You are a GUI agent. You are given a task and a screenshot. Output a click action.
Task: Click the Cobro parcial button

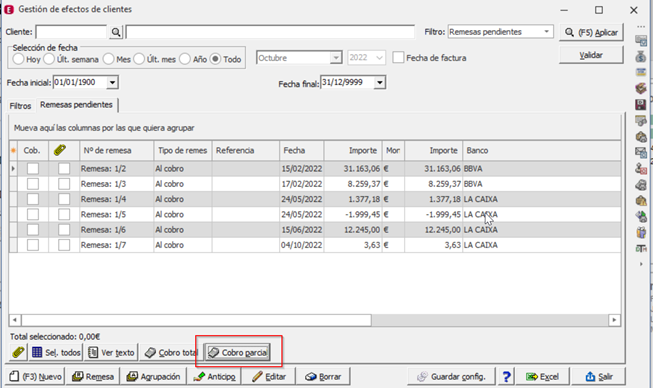[238, 353]
